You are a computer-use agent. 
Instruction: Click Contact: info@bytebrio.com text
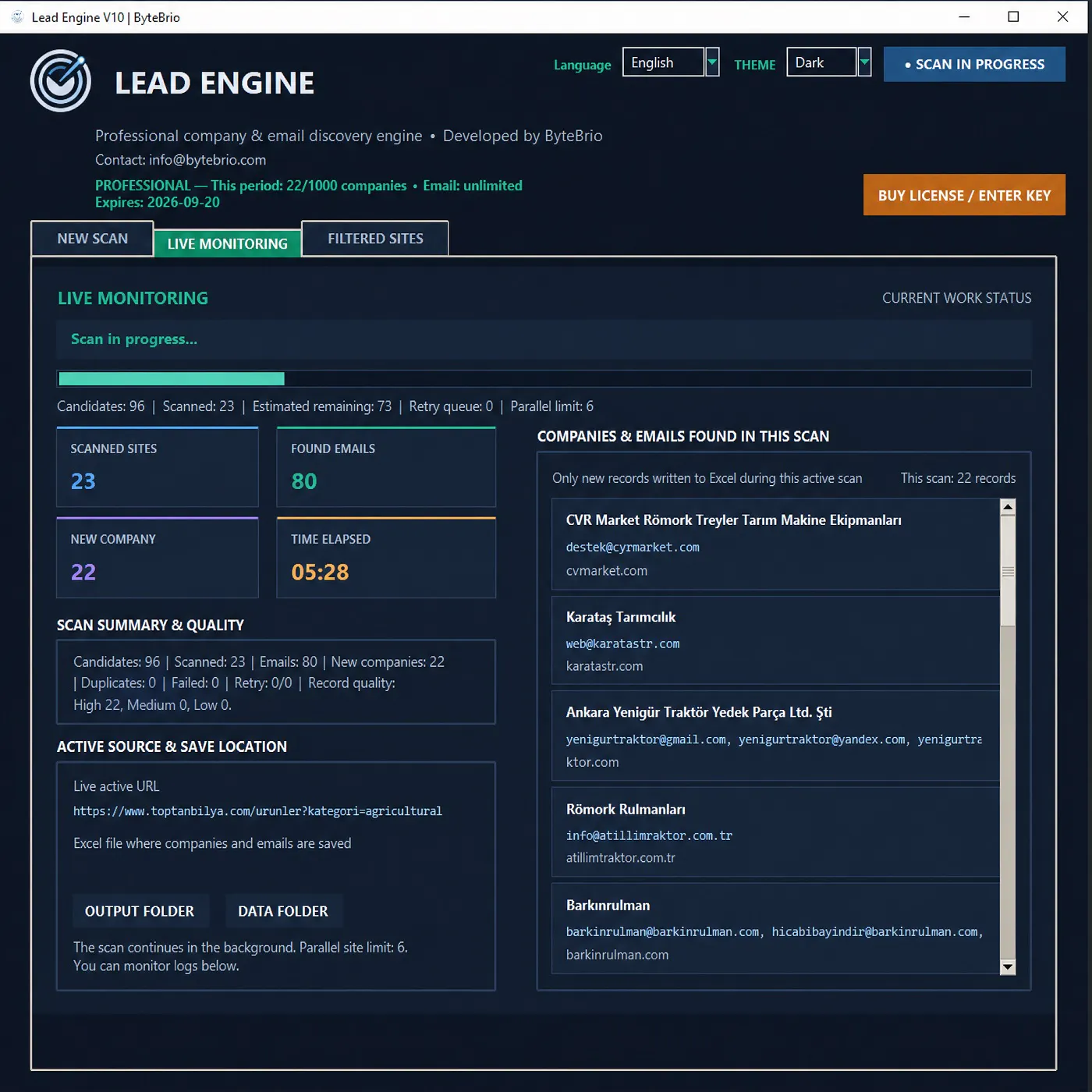[180, 160]
